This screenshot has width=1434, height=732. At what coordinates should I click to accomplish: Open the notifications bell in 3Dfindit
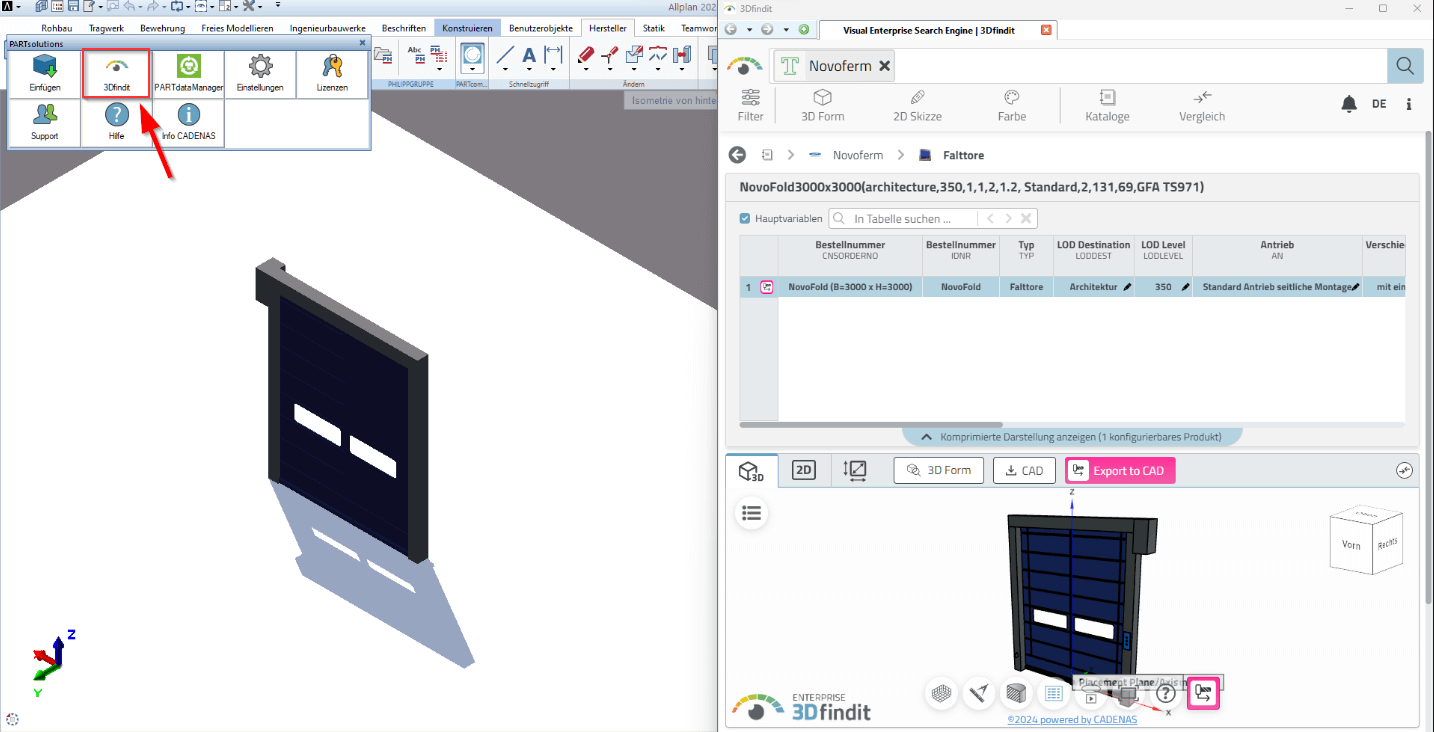point(1349,104)
